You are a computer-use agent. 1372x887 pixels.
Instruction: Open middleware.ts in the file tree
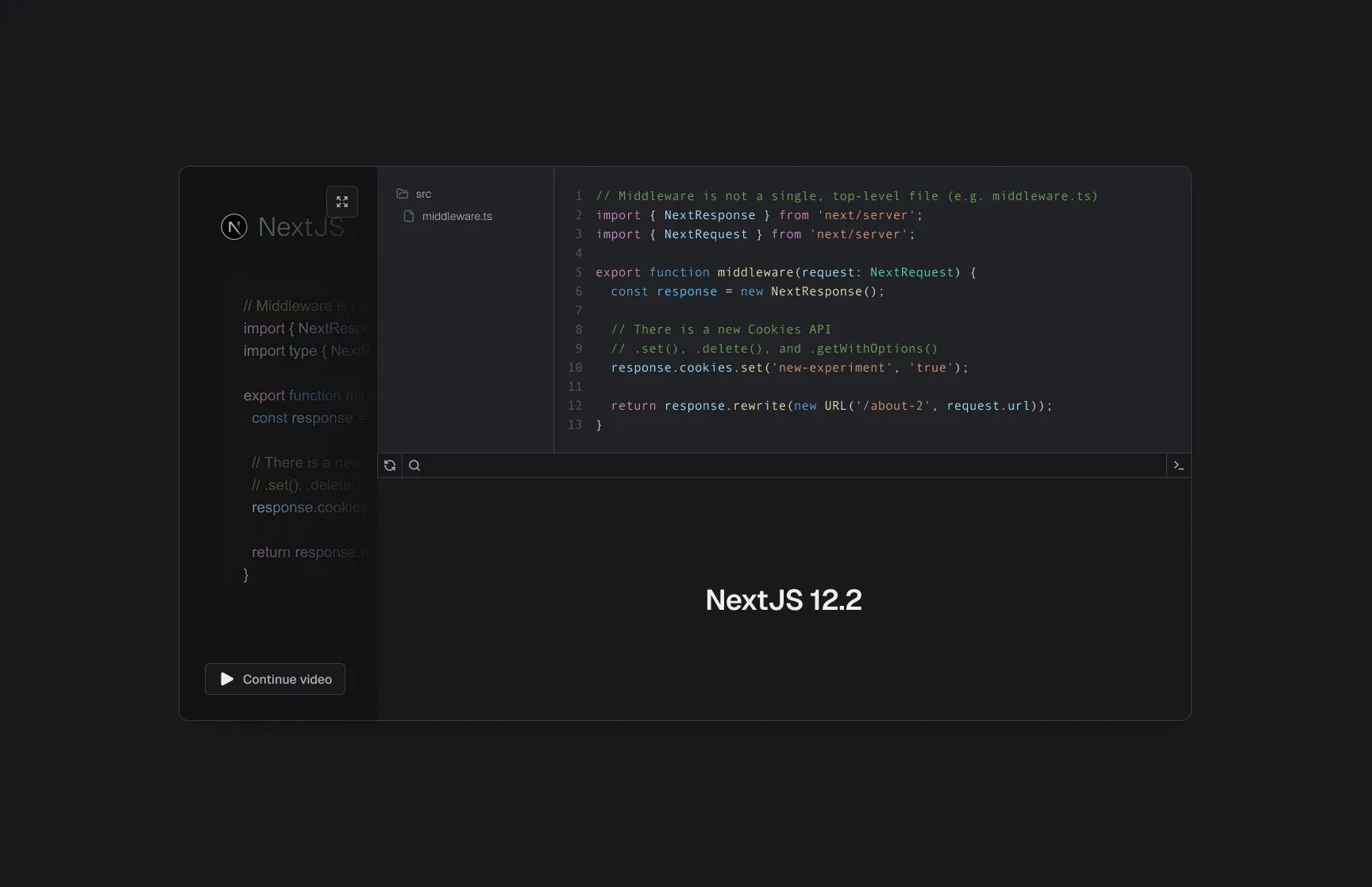coord(457,216)
